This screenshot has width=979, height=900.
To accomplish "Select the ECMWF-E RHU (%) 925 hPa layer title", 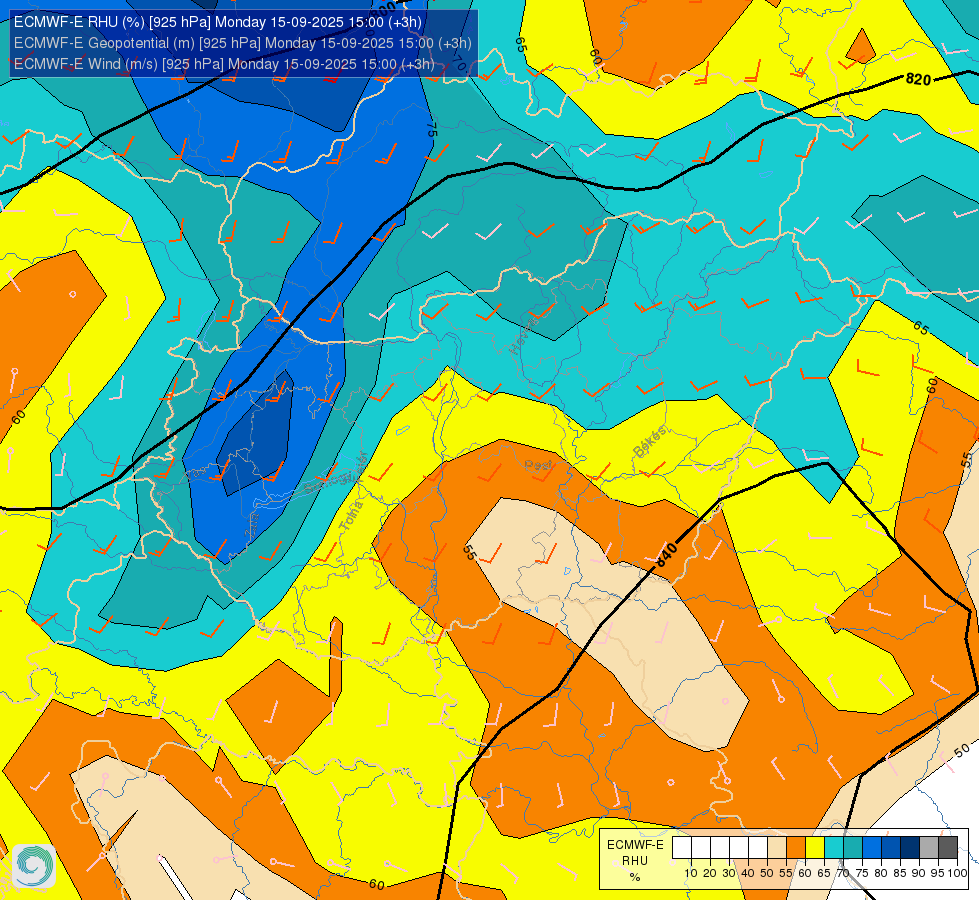I will coord(218,22).
